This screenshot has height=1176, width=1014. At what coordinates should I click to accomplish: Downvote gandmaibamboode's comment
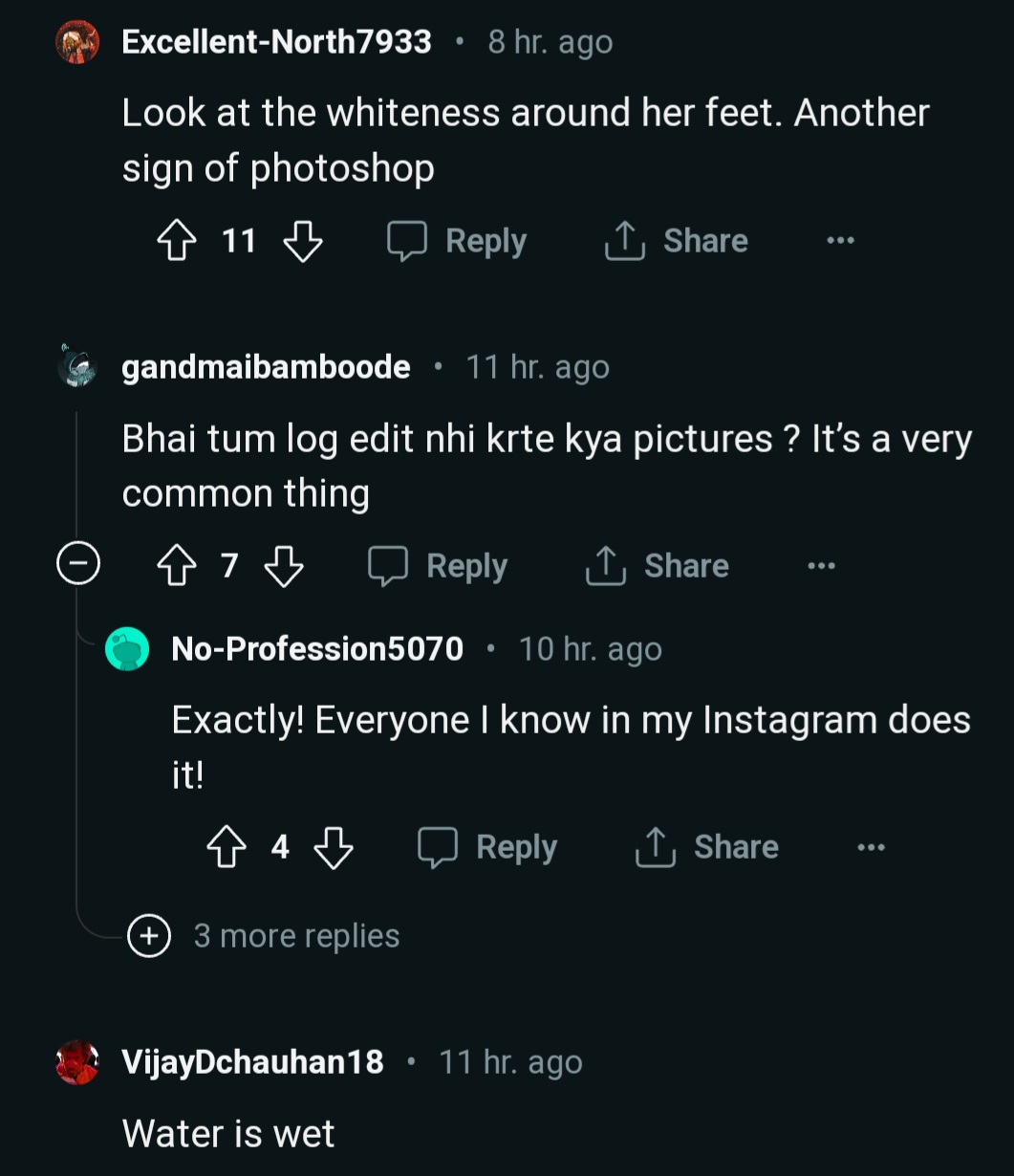pos(284,566)
